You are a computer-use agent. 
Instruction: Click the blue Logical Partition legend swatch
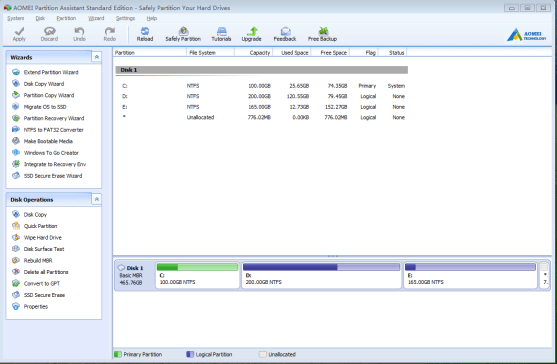[x=190, y=354]
